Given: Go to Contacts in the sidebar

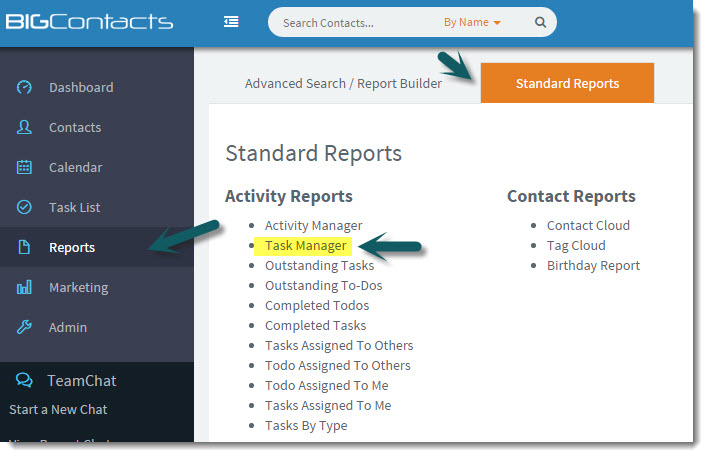Looking at the screenshot, I should [75, 127].
